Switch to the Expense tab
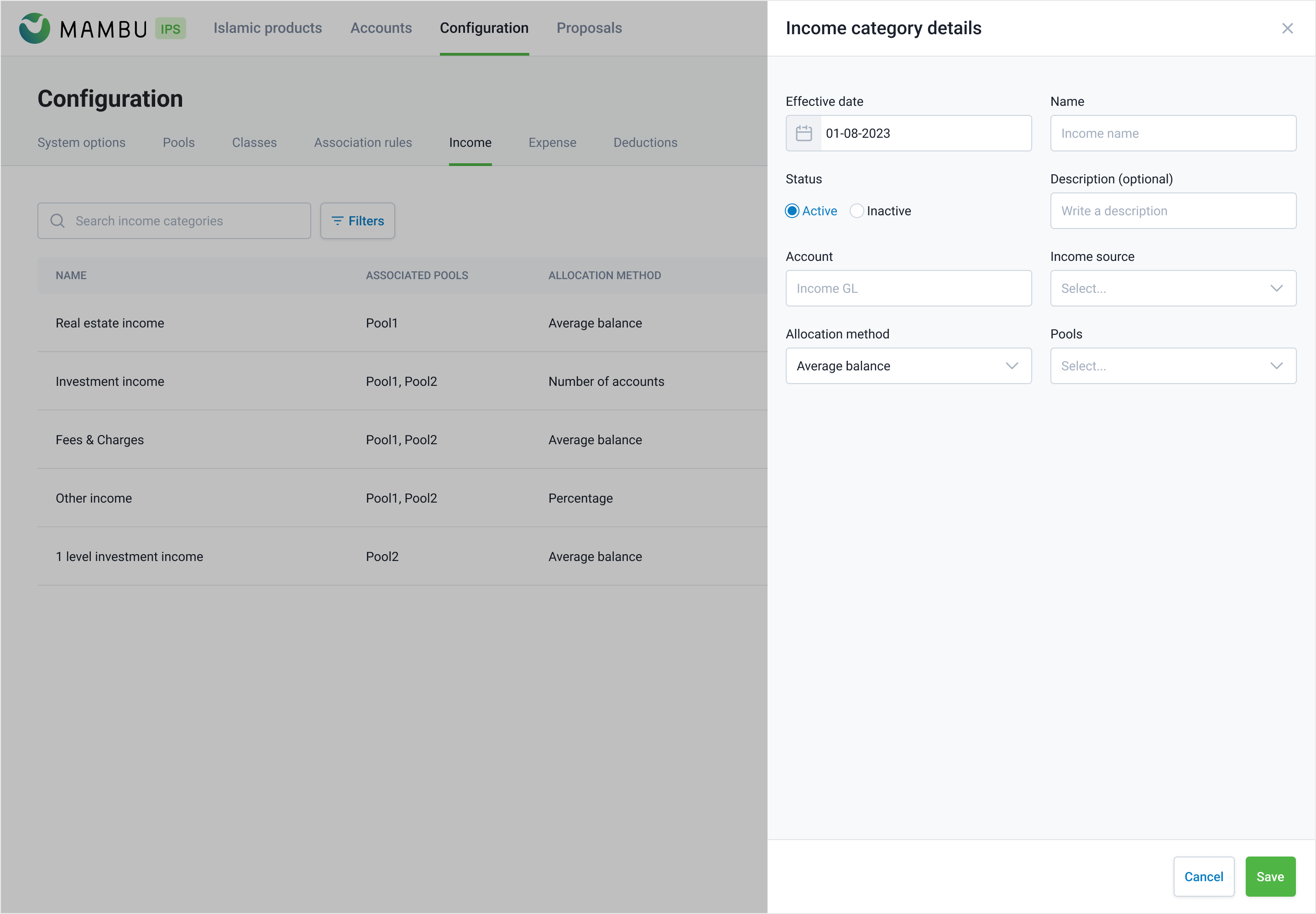The height and width of the screenshot is (914, 1316). (x=552, y=143)
